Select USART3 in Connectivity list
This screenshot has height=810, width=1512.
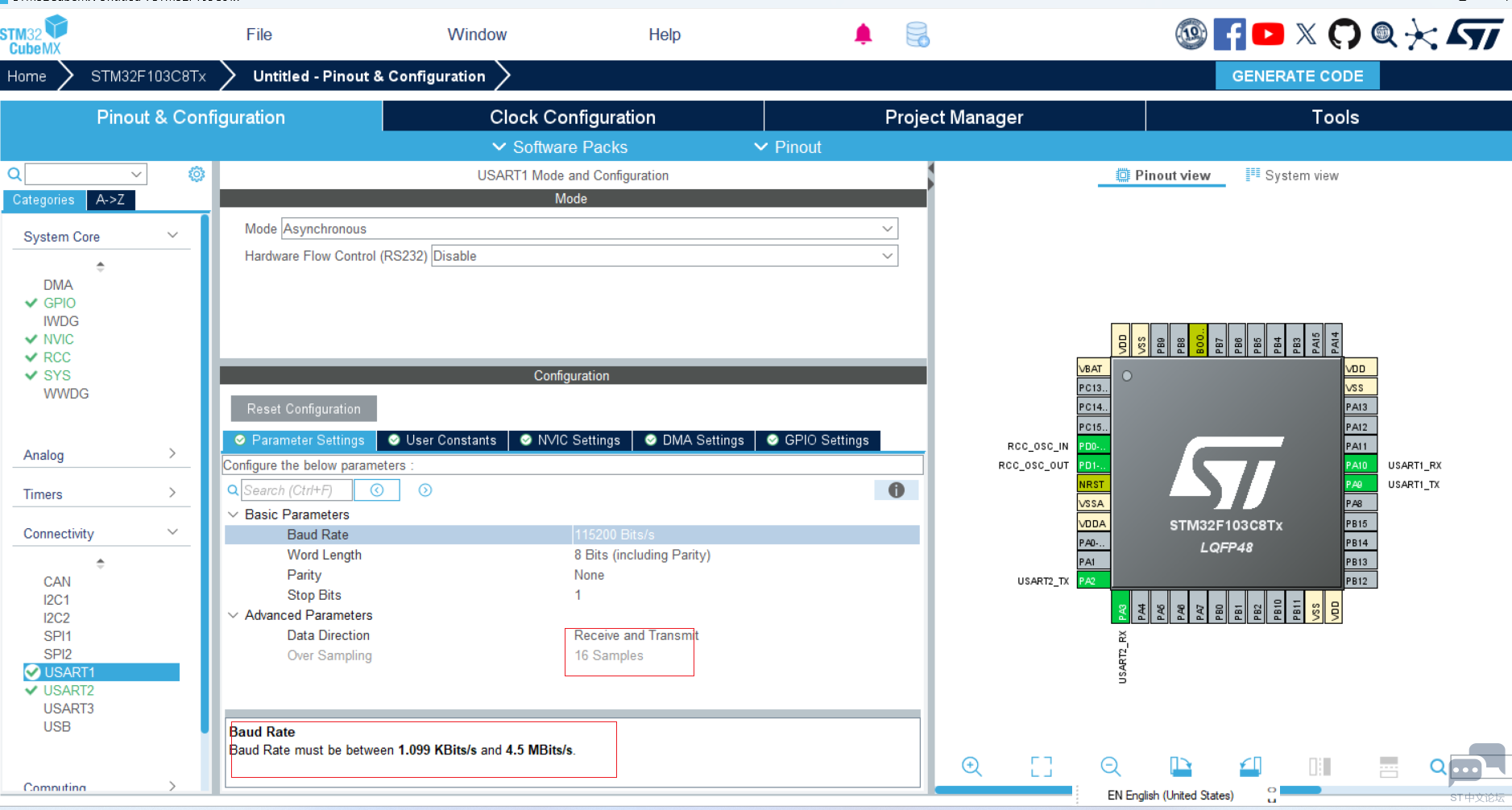68,709
